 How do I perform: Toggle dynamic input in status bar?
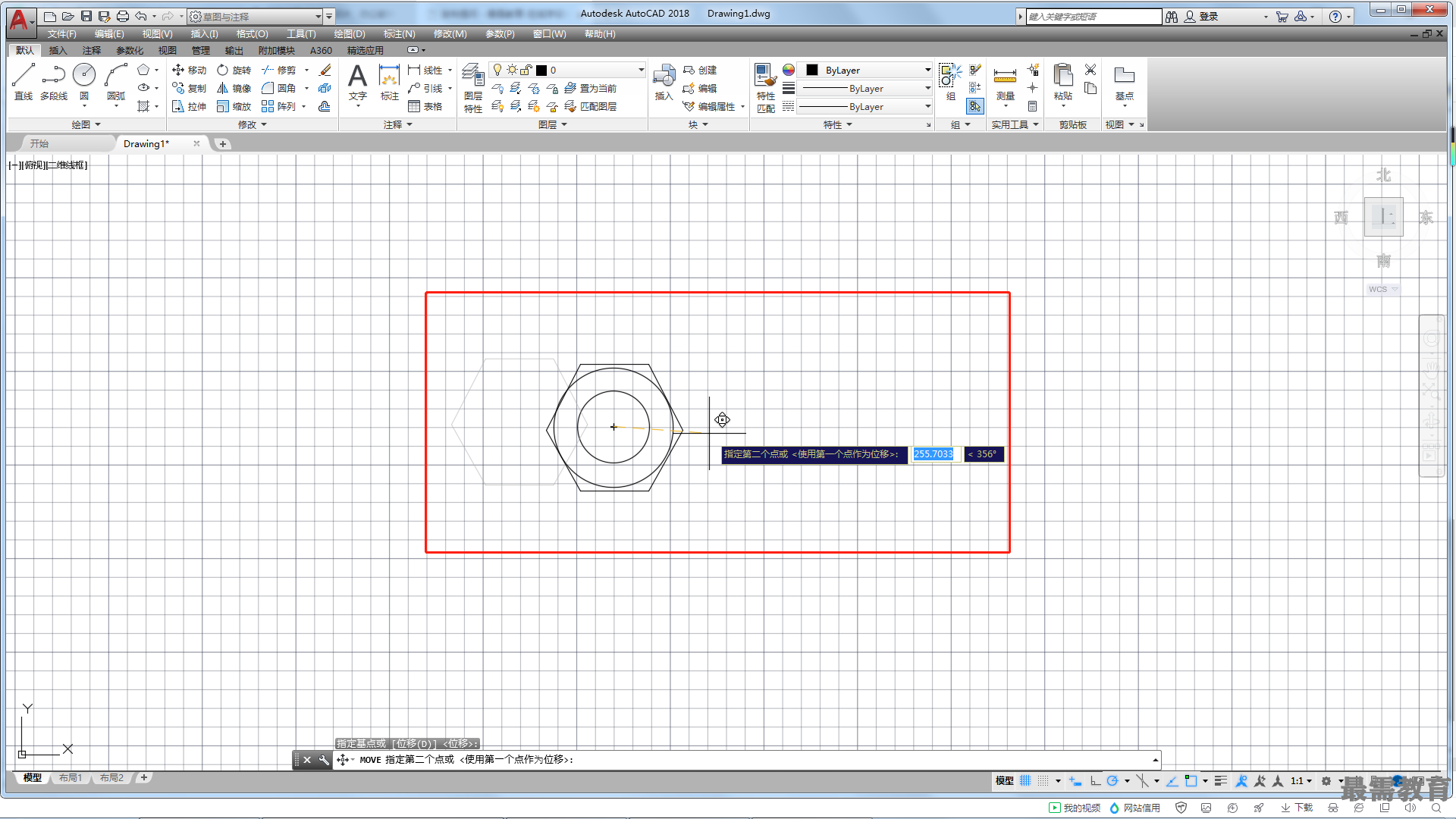click(x=1075, y=781)
